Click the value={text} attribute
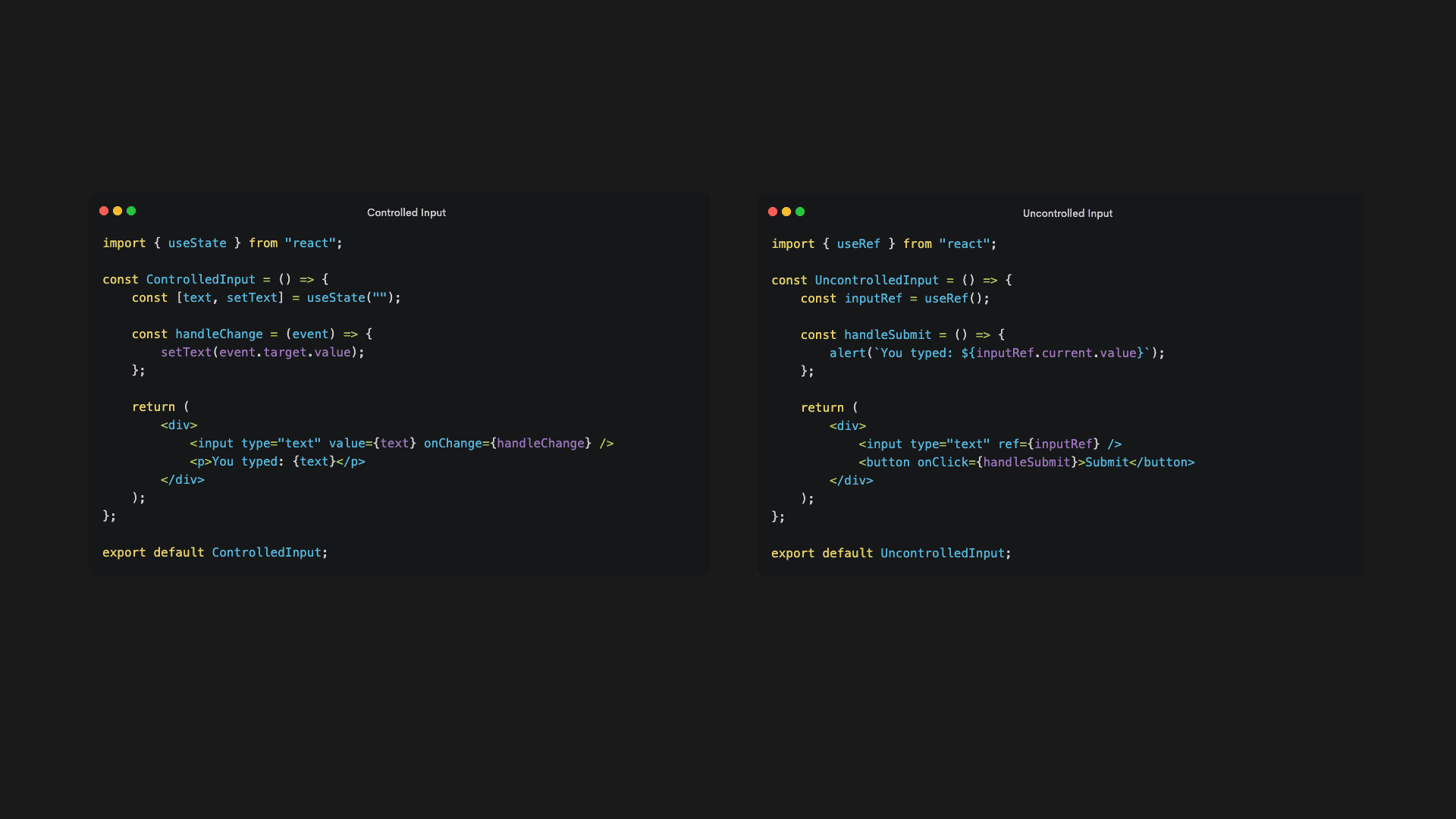Viewport: 1456px width, 819px height. point(372,443)
